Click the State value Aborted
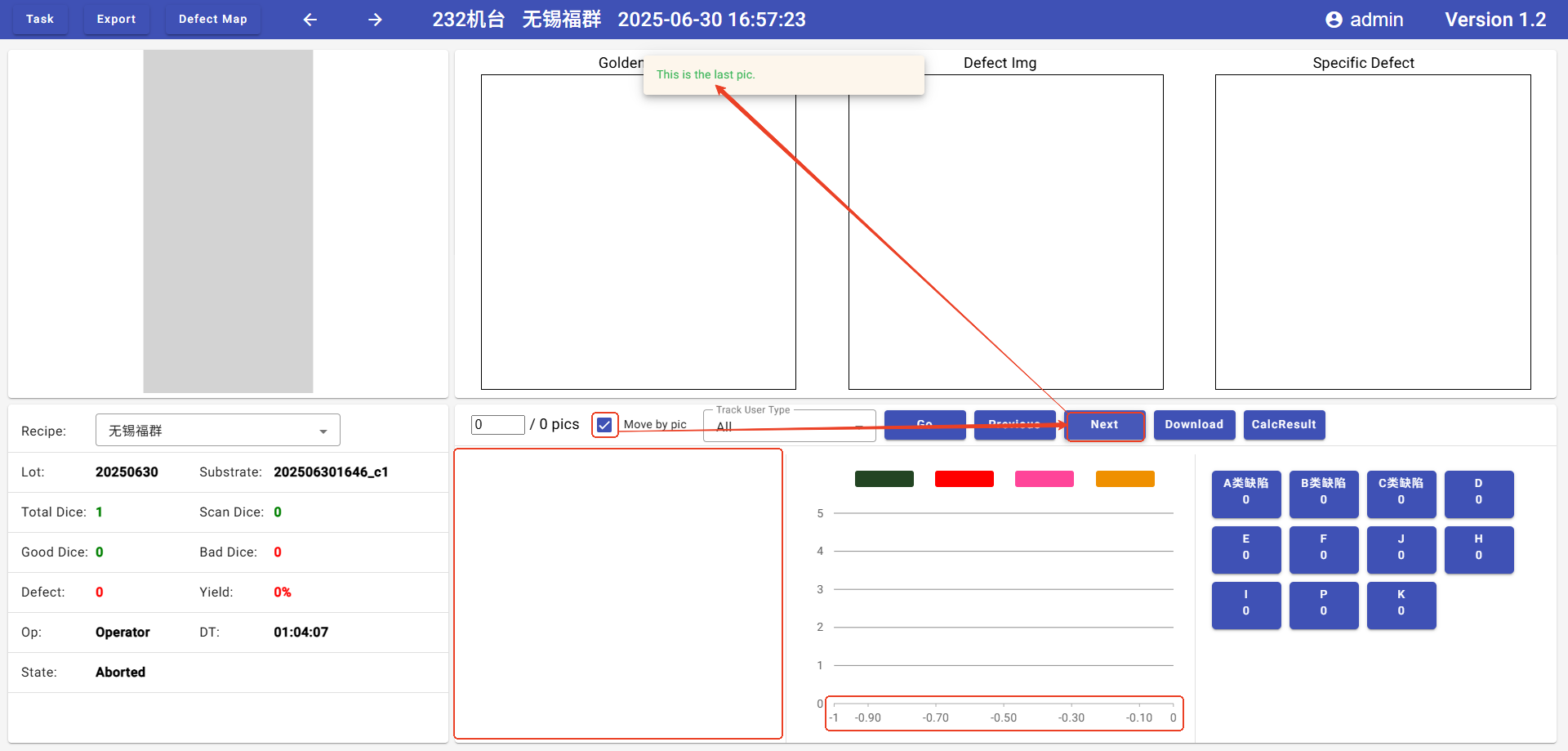The height and width of the screenshot is (751, 1568). pyautogui.click(x=120, y=673)
